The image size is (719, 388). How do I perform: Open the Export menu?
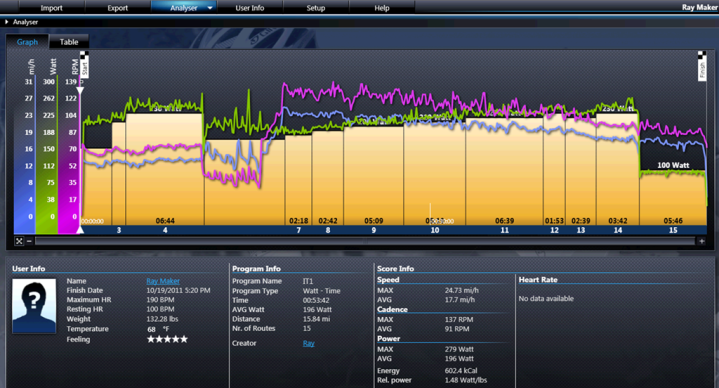pyautogui.click(x=117, y=8)
